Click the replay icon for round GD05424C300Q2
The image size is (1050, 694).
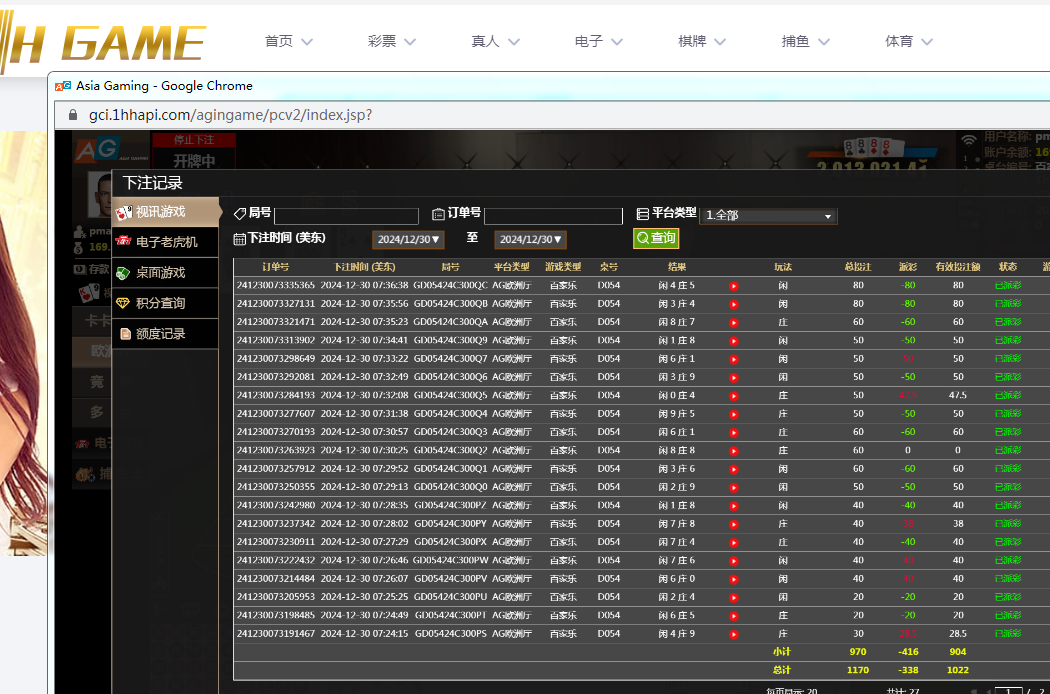[733, 451]
